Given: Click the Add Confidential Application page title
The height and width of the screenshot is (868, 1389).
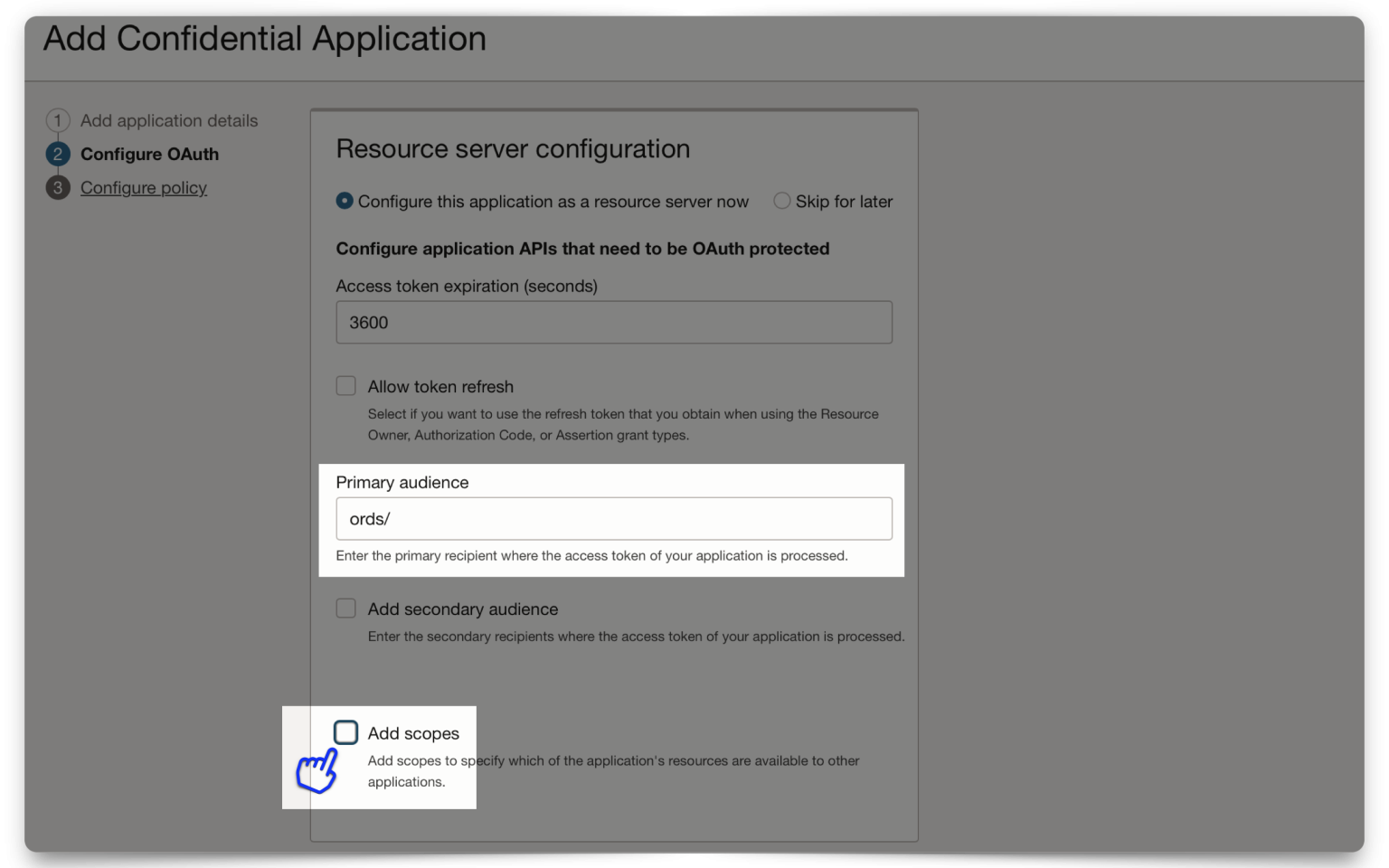Looking at the screenshot, I should 266,38.
